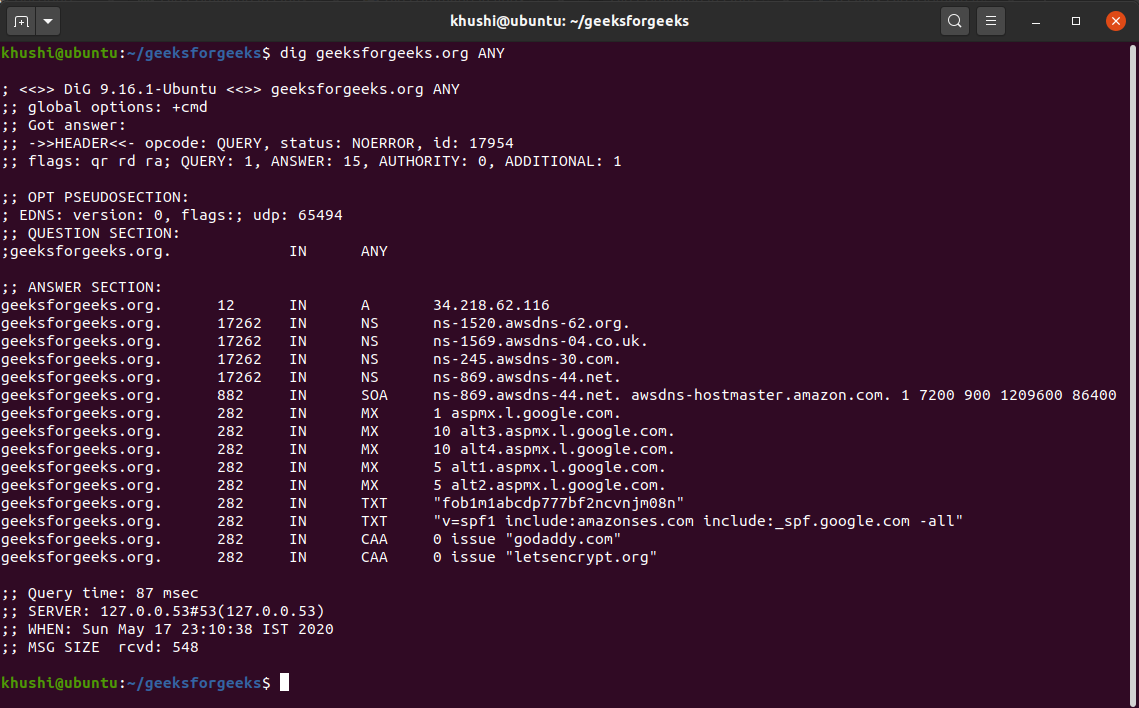
Task: Open a new terminal tab
Action: (21, 21)
